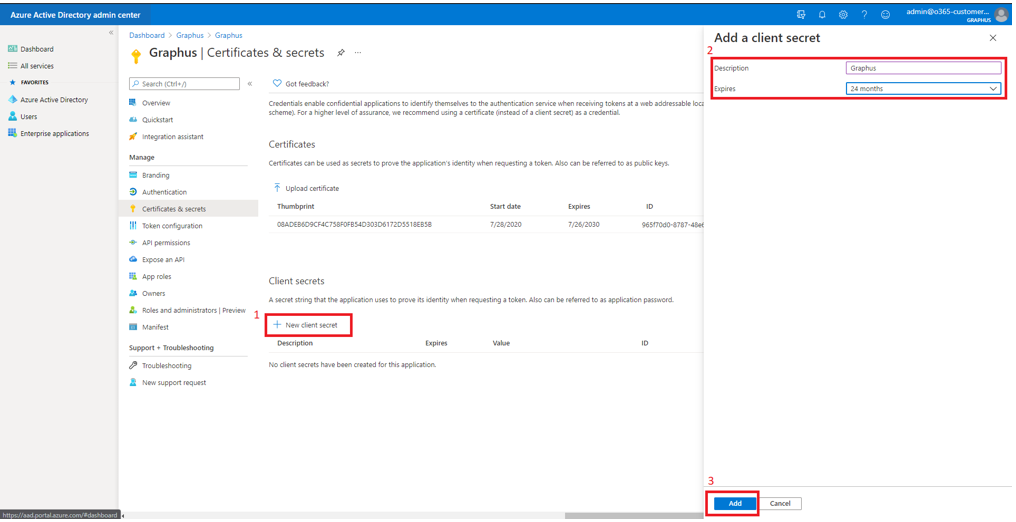The width and height of the screenshot is (1016, 522).
Task: Click the Dashboard breadcrumb link
Action: 145,35
